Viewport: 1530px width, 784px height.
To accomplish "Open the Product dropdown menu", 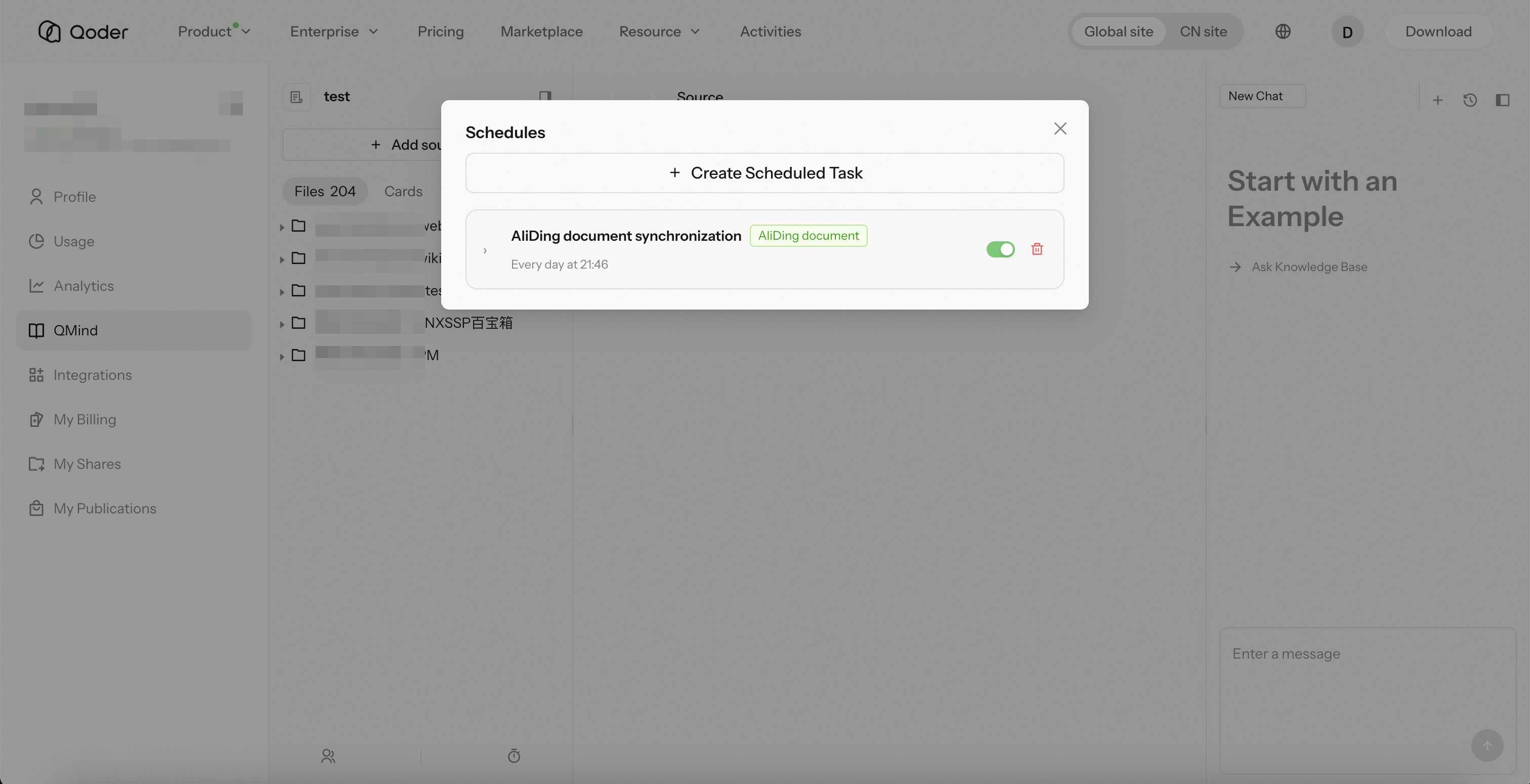I will point(214,31).
